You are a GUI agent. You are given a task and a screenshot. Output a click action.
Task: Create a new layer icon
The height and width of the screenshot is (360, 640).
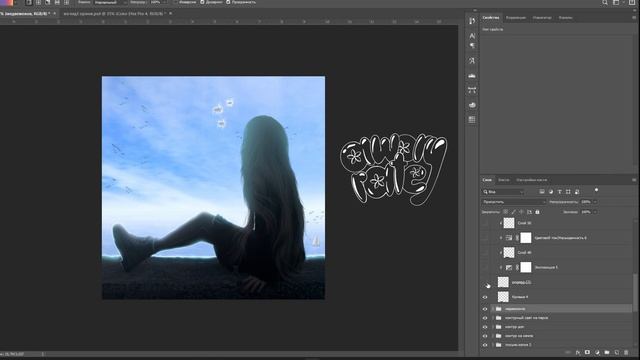tap(617, 352)
